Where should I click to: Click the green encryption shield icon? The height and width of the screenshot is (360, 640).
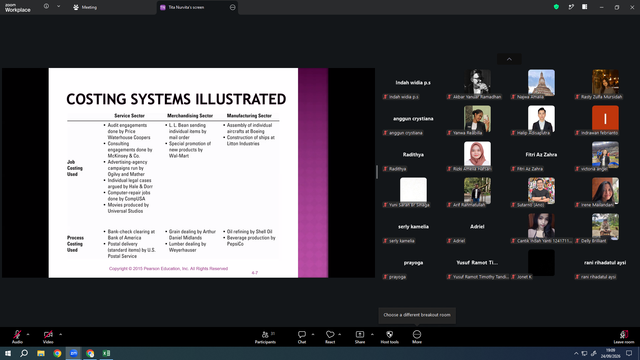tap(556, 7)
